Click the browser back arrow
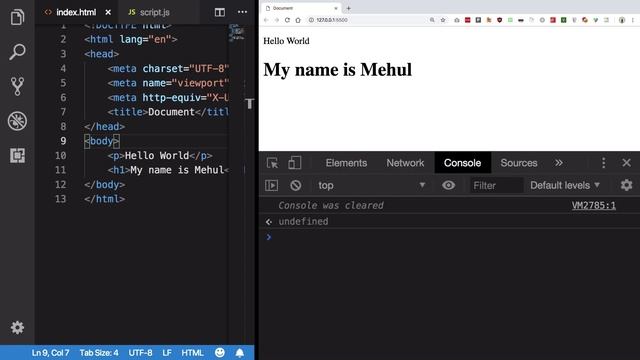The height and width of the screenshot is (360, 640). click(x=266, y=20)
